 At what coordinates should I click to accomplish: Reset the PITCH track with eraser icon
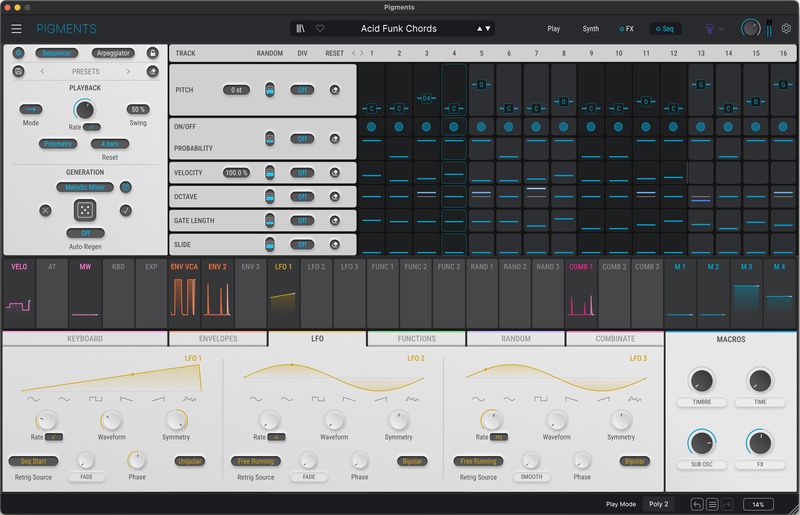pos(335,90)
